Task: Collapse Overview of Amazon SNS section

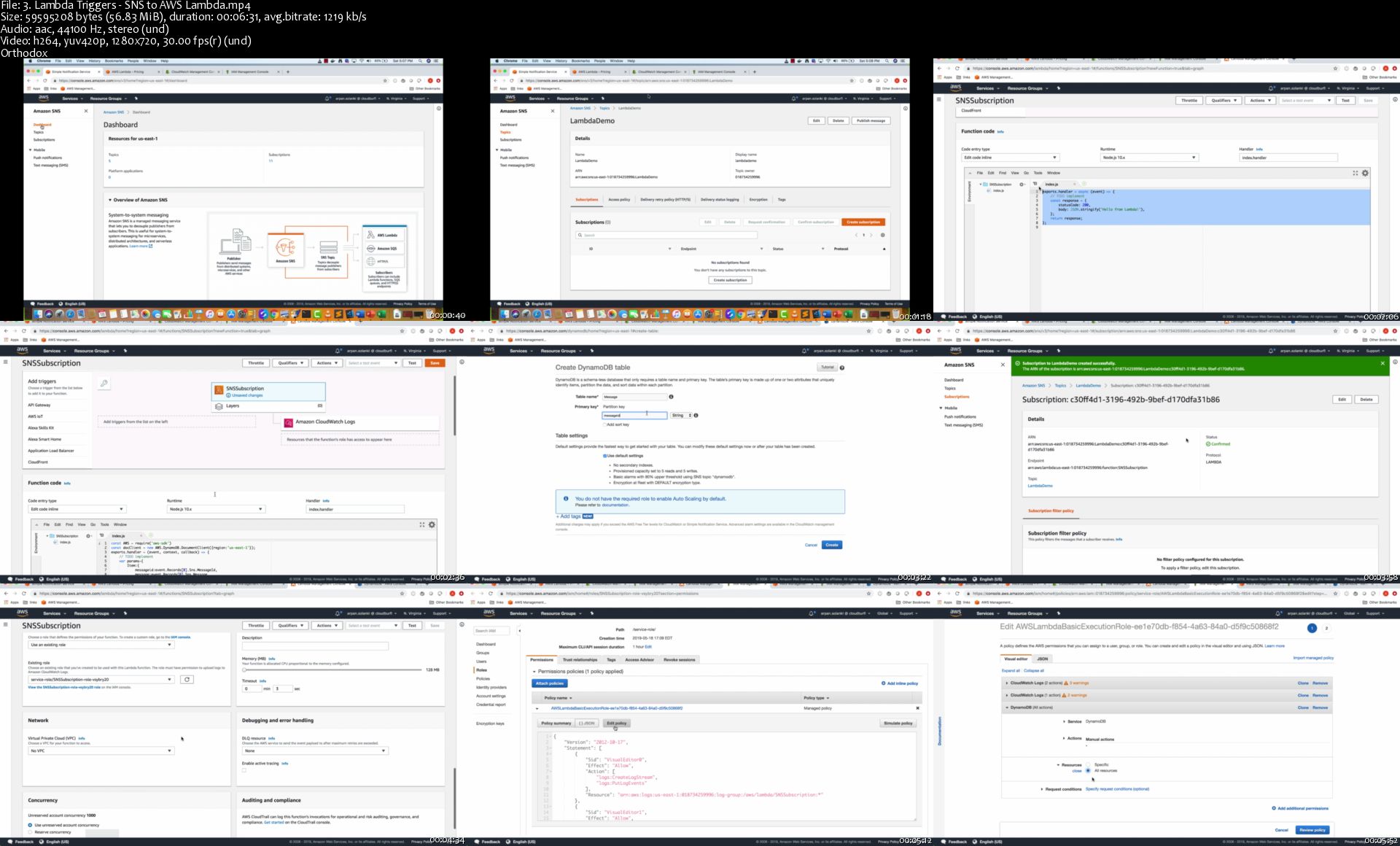Action: [110, 200]
